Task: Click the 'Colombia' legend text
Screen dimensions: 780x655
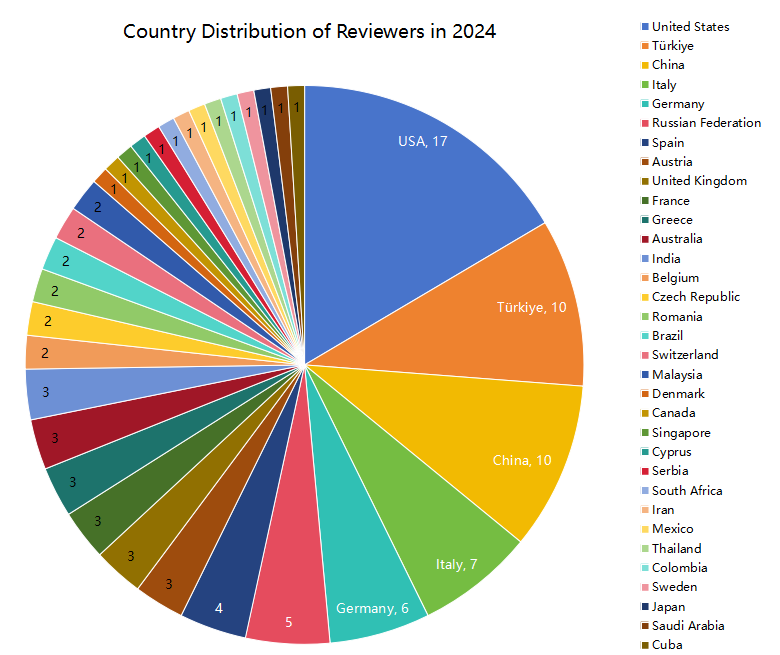Action: (680, 568)
